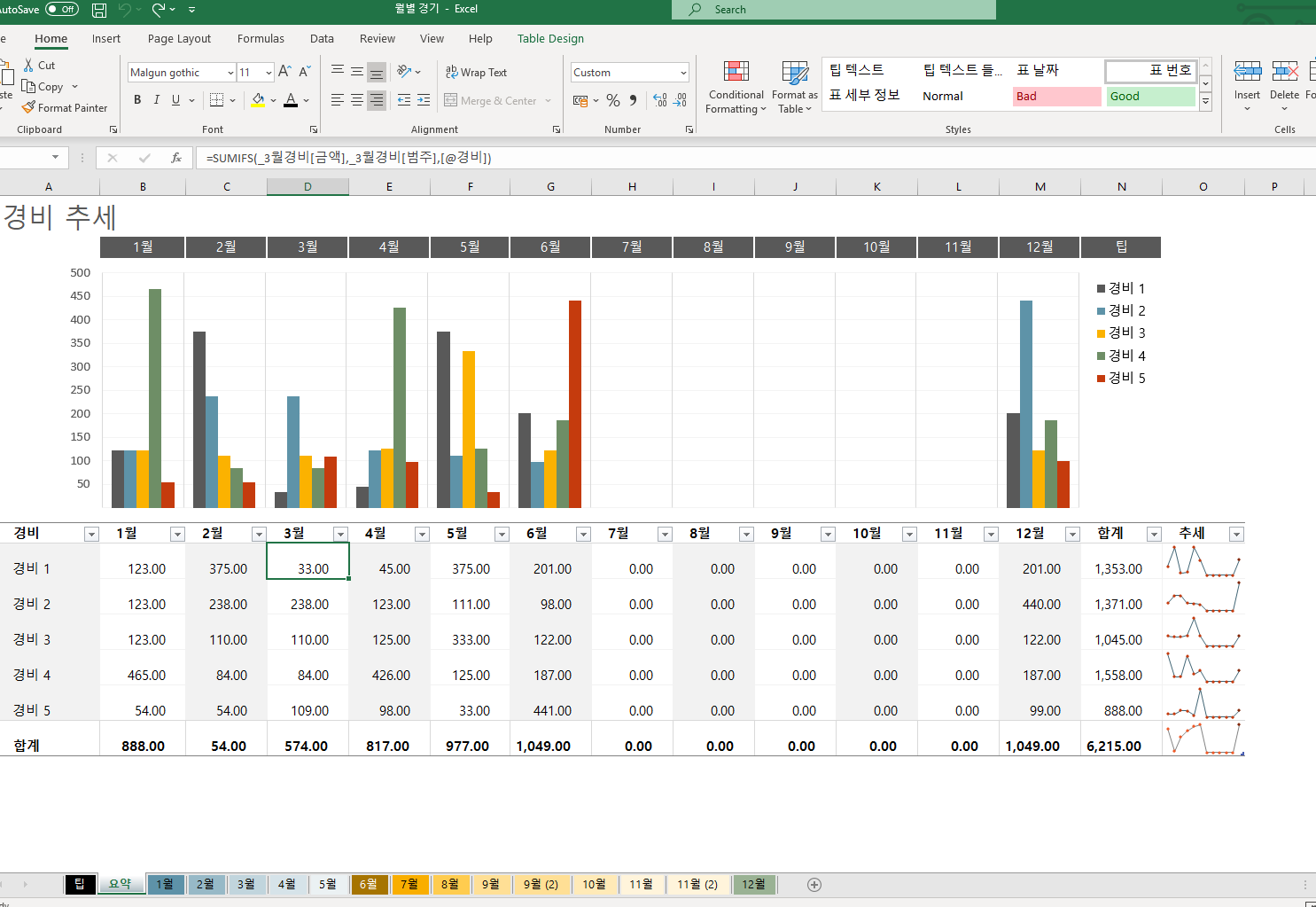Open the Table Design tab
This screenshot has width=1316, height=907.
(x=550, y=39)
